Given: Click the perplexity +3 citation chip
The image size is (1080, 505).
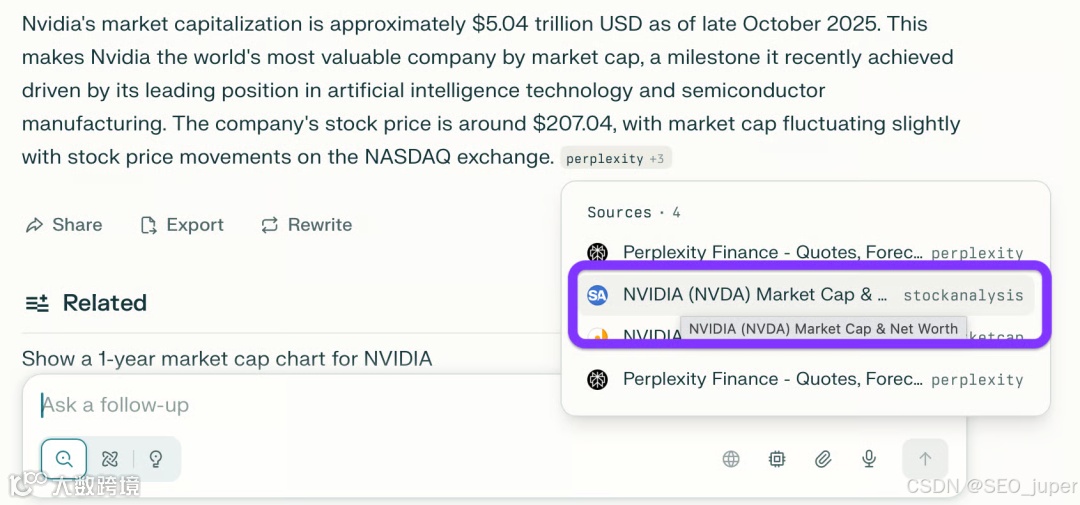Looking at the screenshot, I should coord(615,159).
